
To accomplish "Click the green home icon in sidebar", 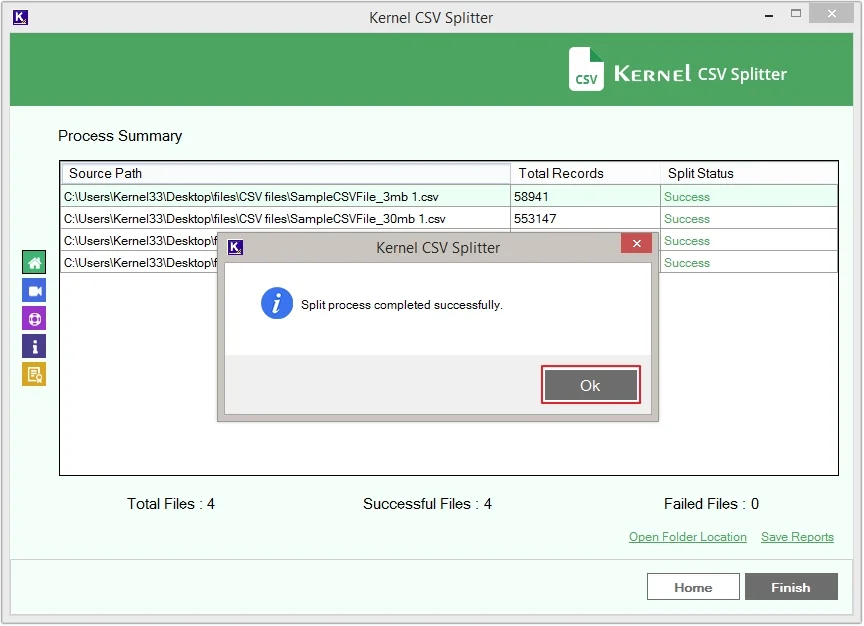I will click(34, 263).
